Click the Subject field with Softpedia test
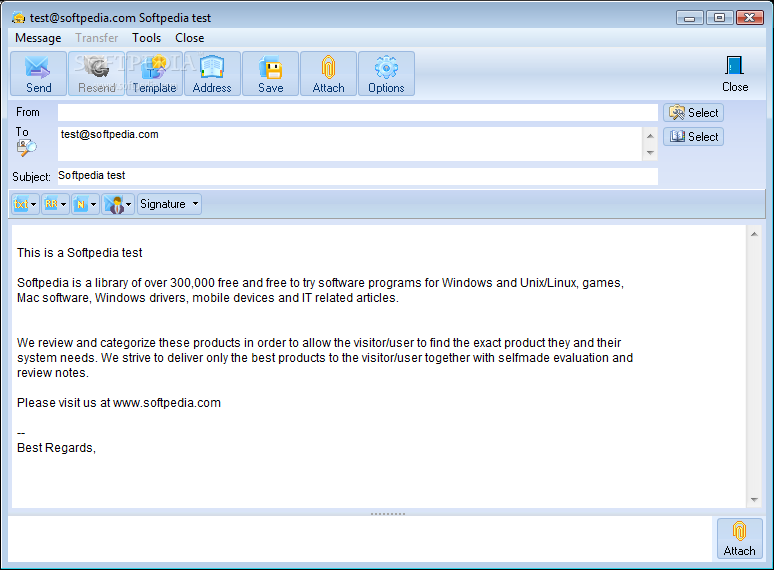774x570 pixels. click(x=358, y=176)
